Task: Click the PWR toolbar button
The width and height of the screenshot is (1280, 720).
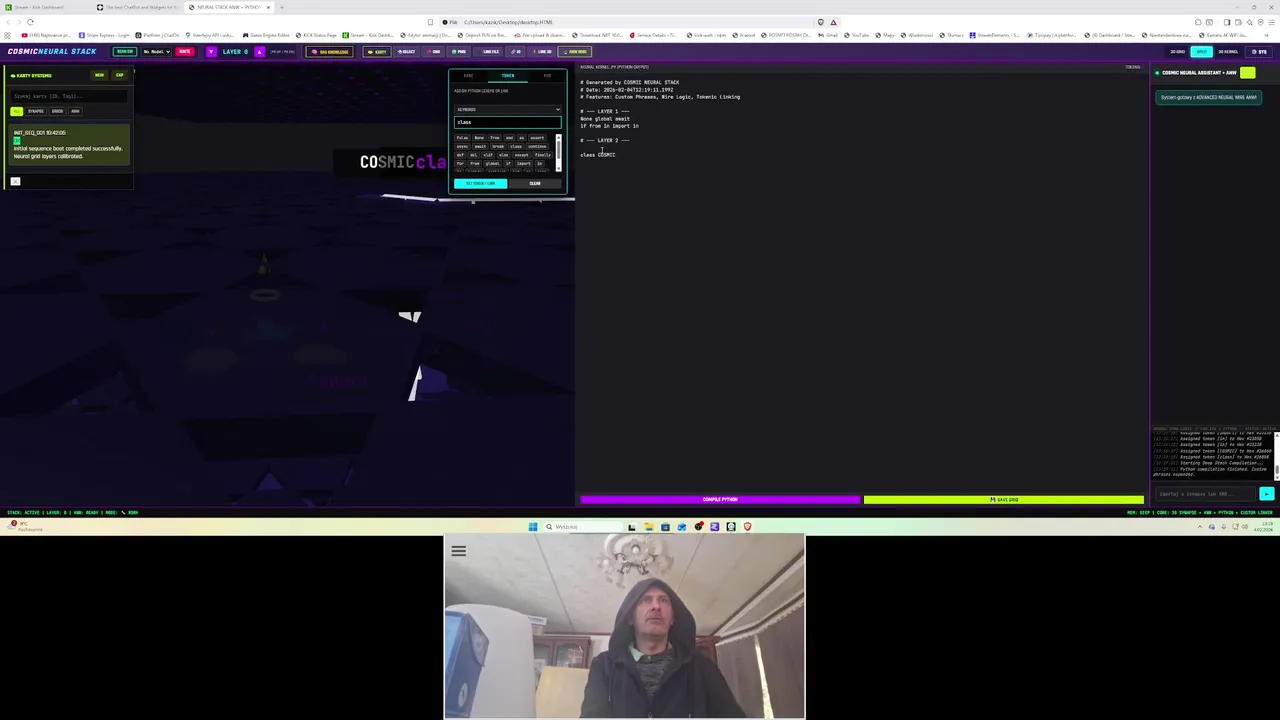Action: click(459, 51)
